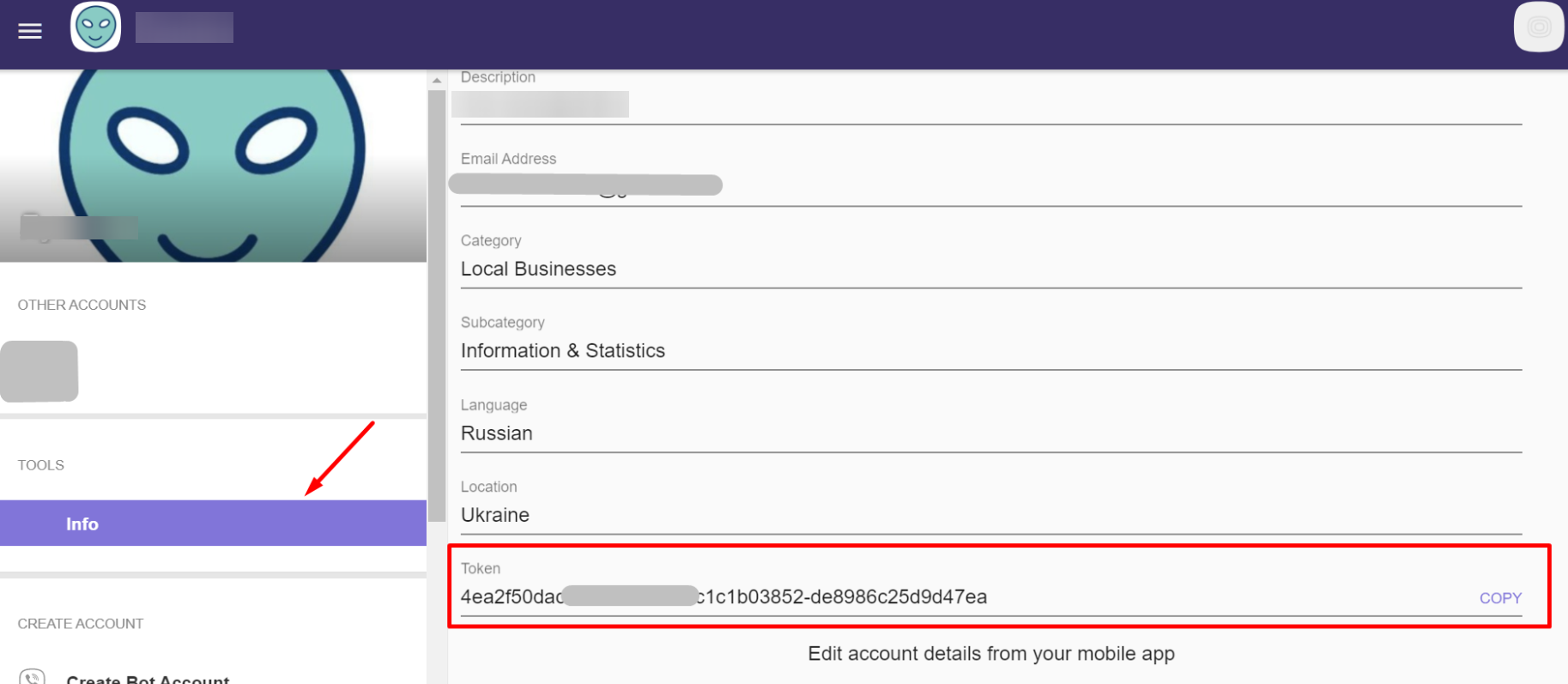The height and width of the screenshot is (684, 1568).
Task: Open the hamburger menu in header
Action: point(30,31)
